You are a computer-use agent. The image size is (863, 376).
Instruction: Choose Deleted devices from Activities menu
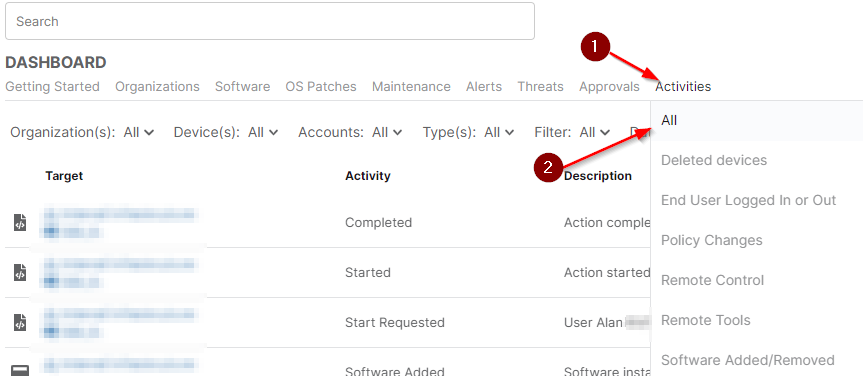tap(757, 160)
